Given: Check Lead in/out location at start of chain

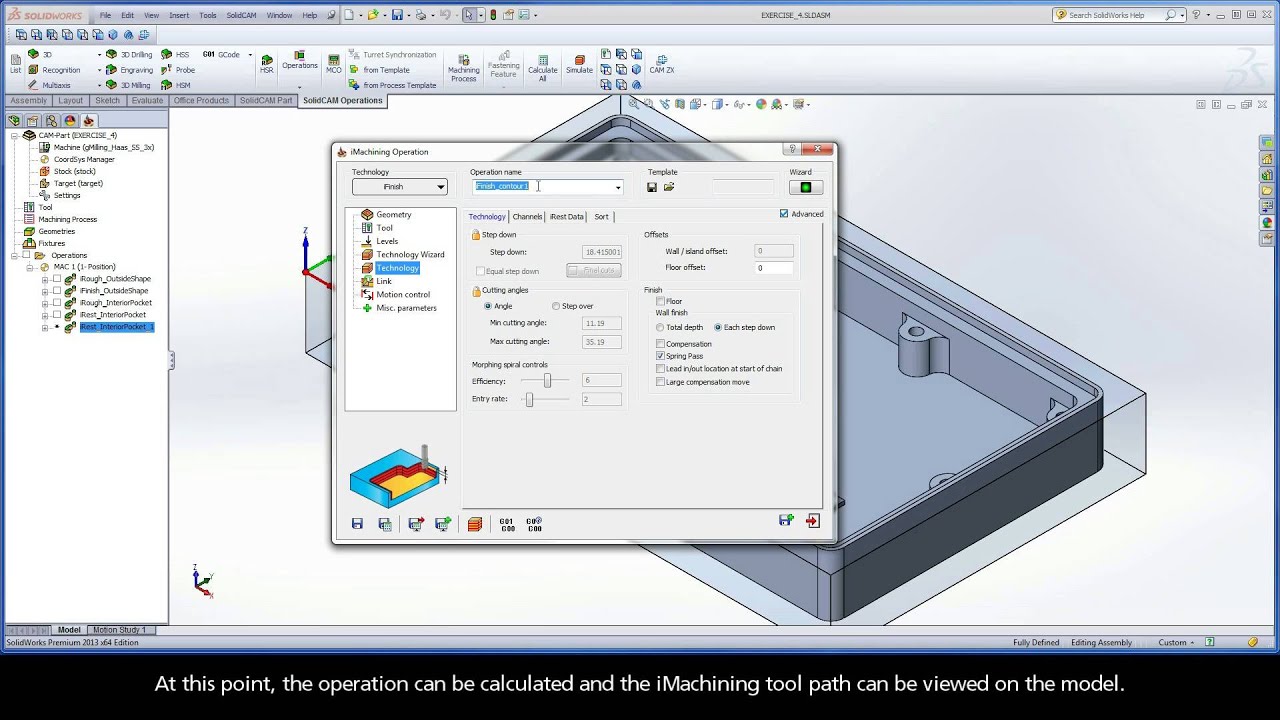Looking at the screenshot, I should click(x=660, y=369).
